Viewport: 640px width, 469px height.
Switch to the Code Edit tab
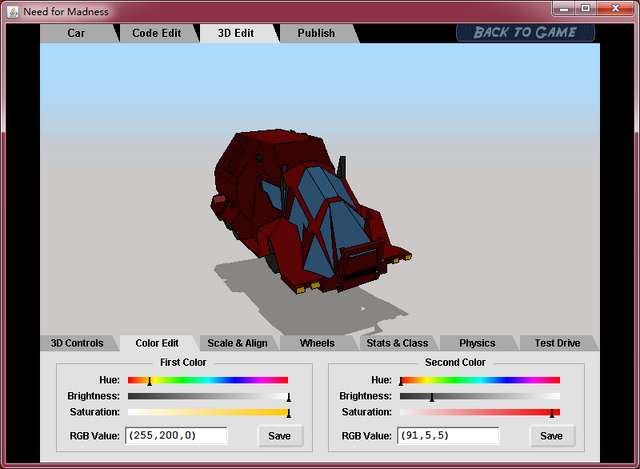[157, 33]
